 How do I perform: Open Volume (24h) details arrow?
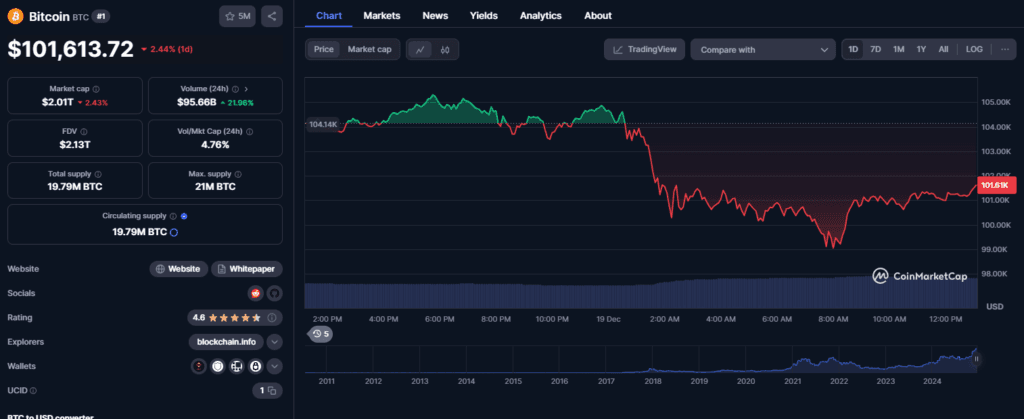click(246, 89)
